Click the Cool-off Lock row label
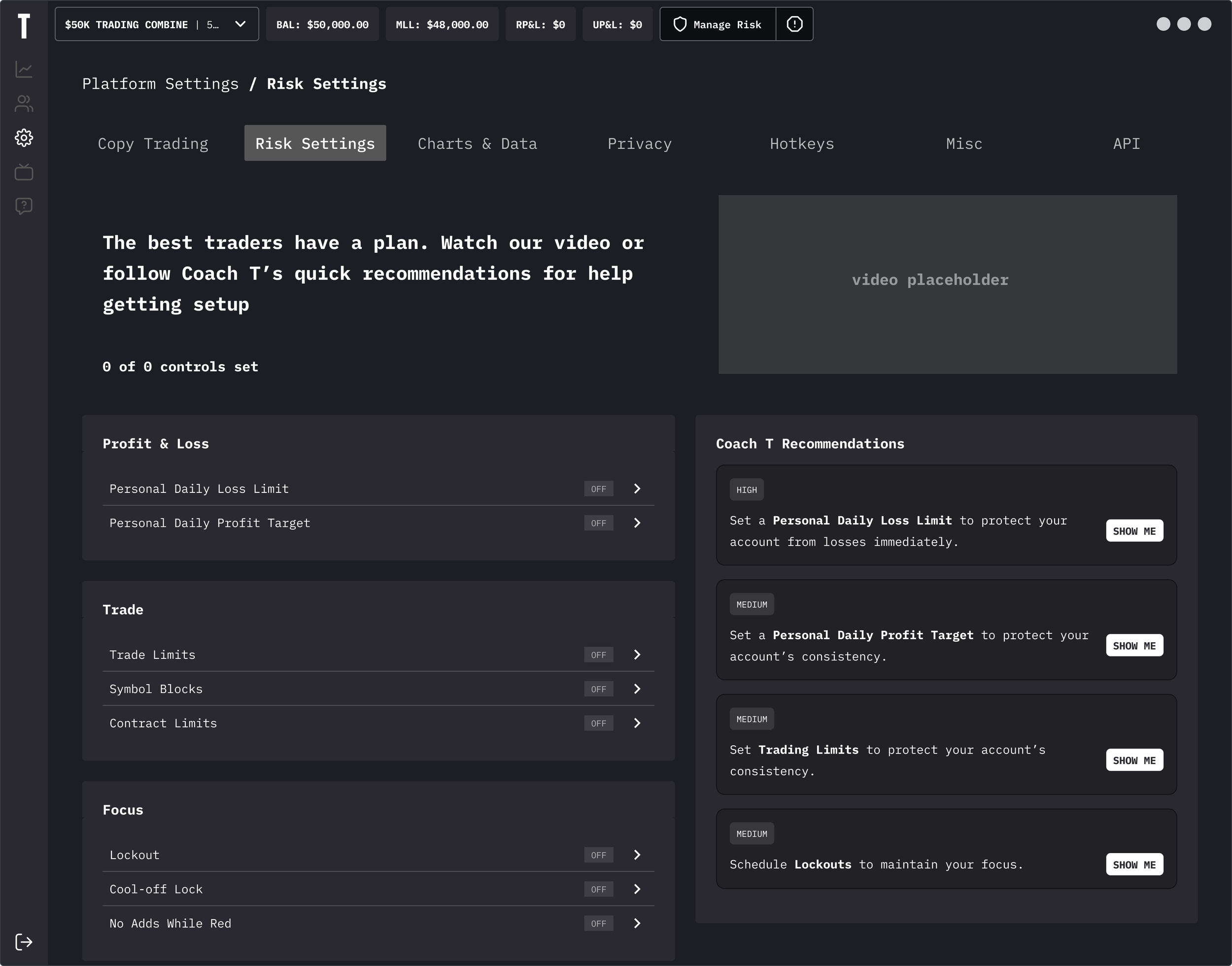1232x966 pixels. click(156, 889)
